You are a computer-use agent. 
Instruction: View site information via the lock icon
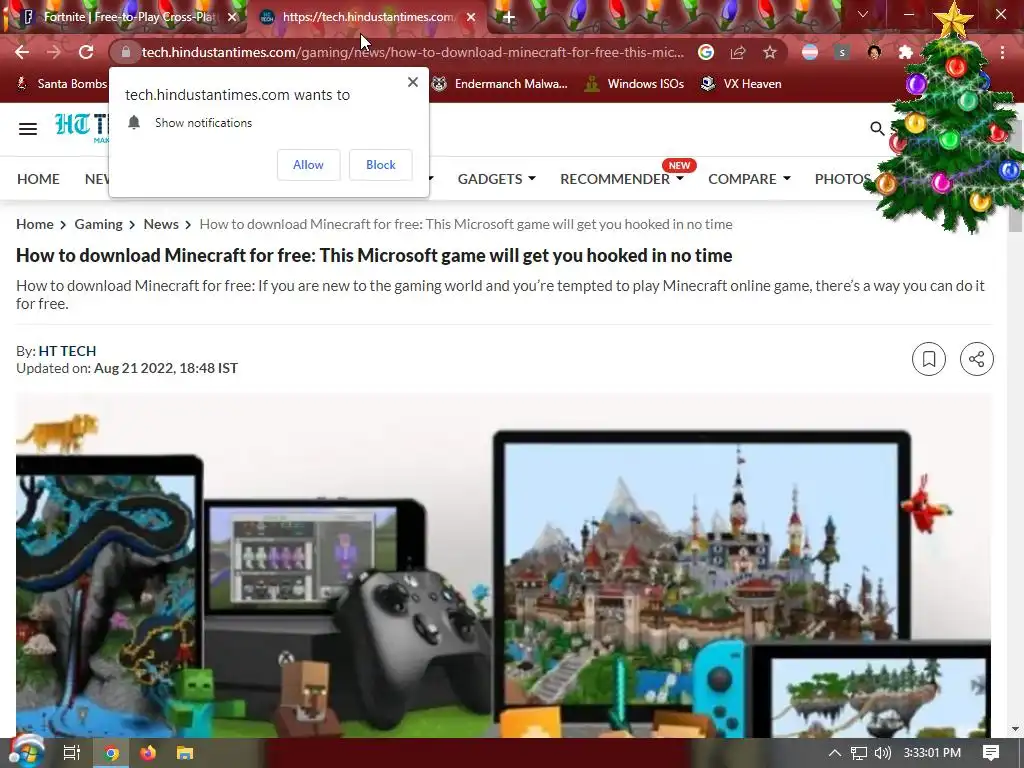coord(126,52)
